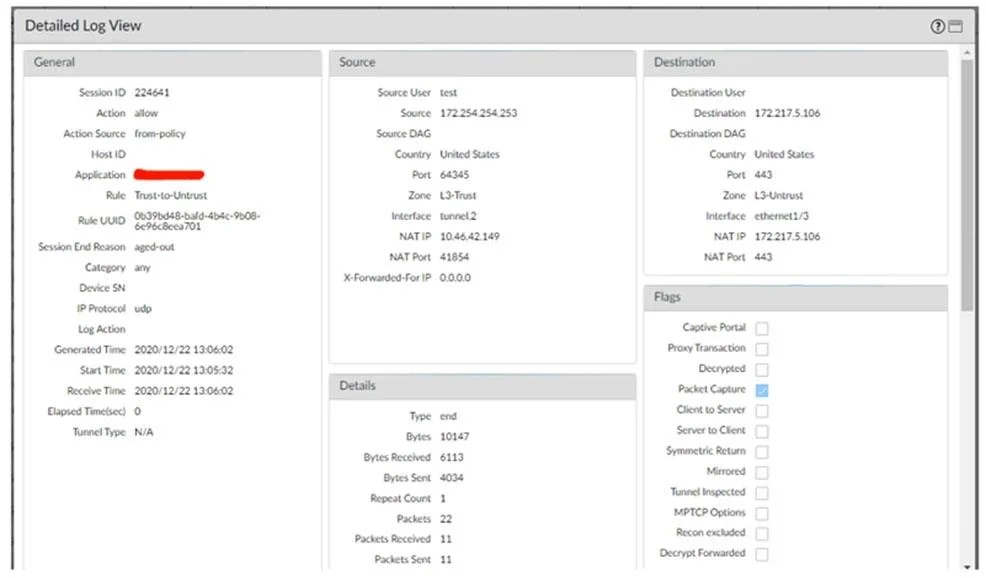986x578 pixels.
Task: Check the Decrypt Forwarded checkbox
Action: (762, 554)
